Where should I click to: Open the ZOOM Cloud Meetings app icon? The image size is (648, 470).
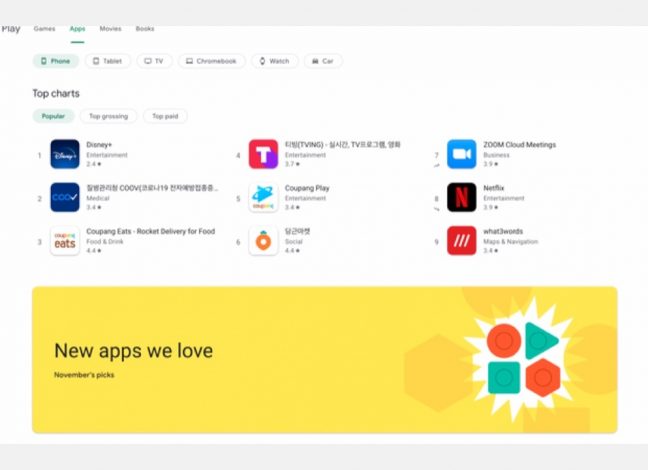pos(462,154)
